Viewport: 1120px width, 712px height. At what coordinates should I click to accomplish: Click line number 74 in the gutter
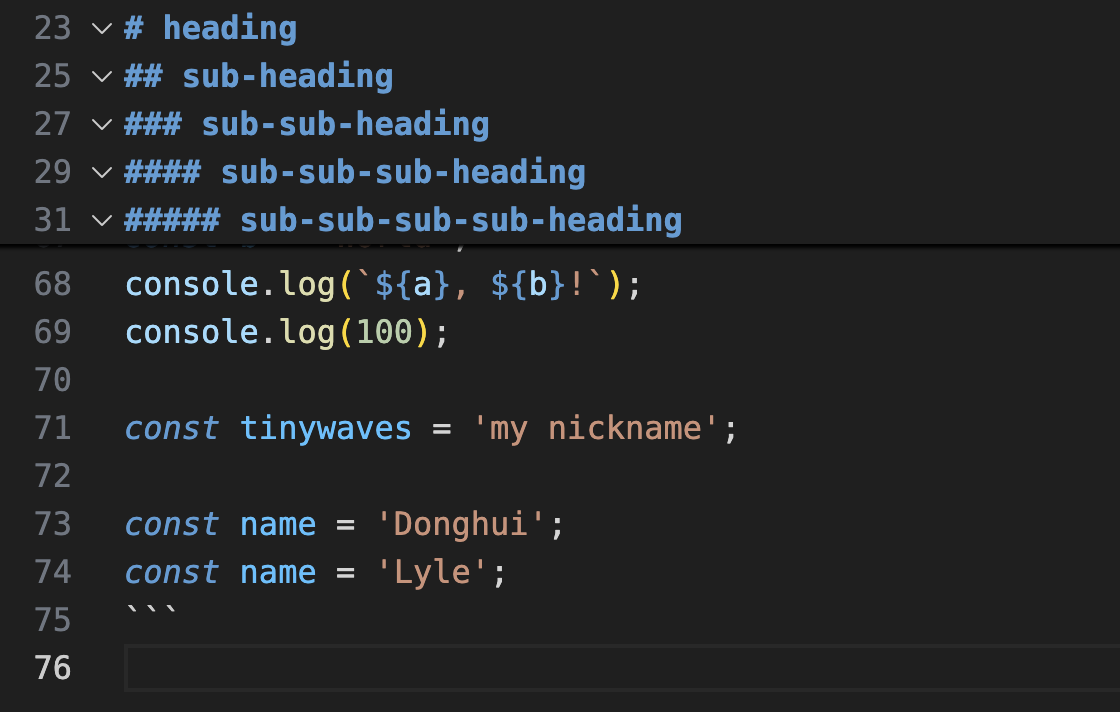(x=52, y=572)
